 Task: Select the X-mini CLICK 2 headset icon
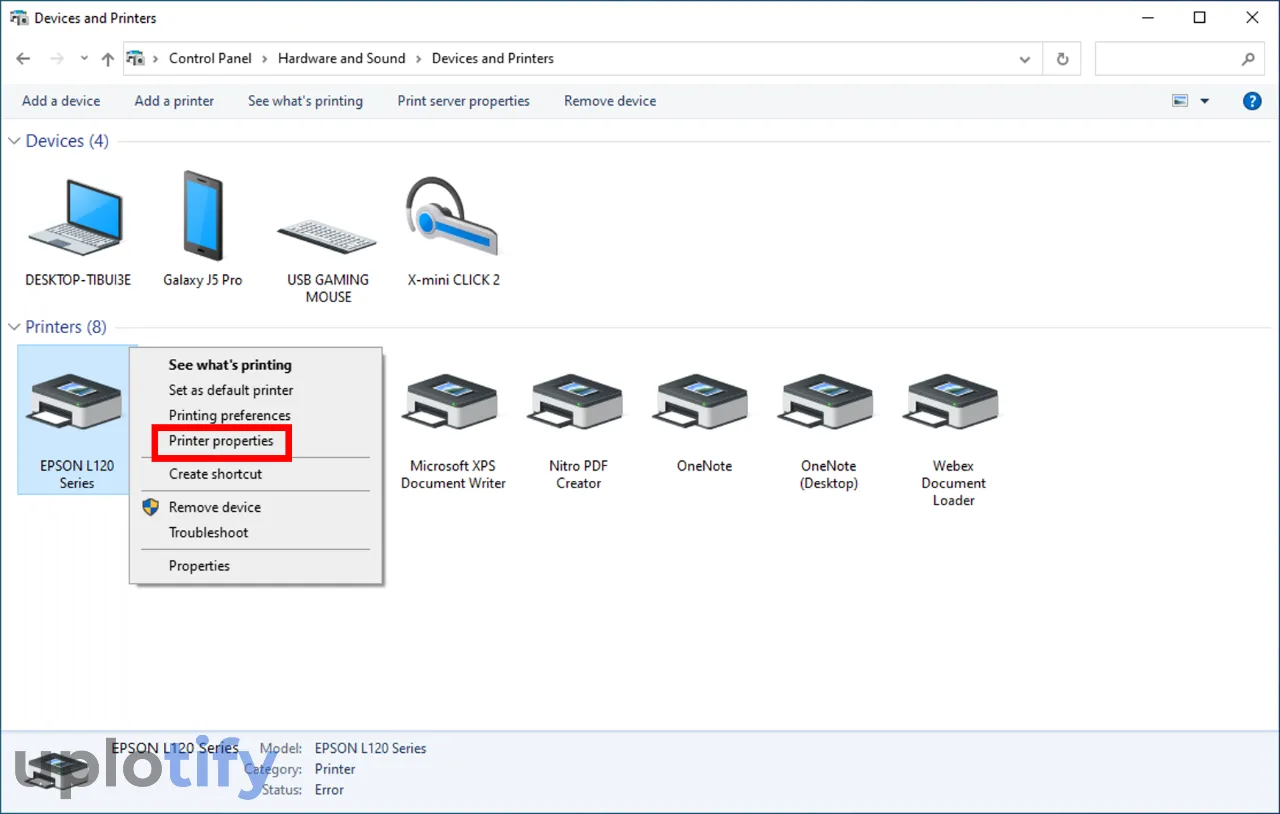[452, 215]
